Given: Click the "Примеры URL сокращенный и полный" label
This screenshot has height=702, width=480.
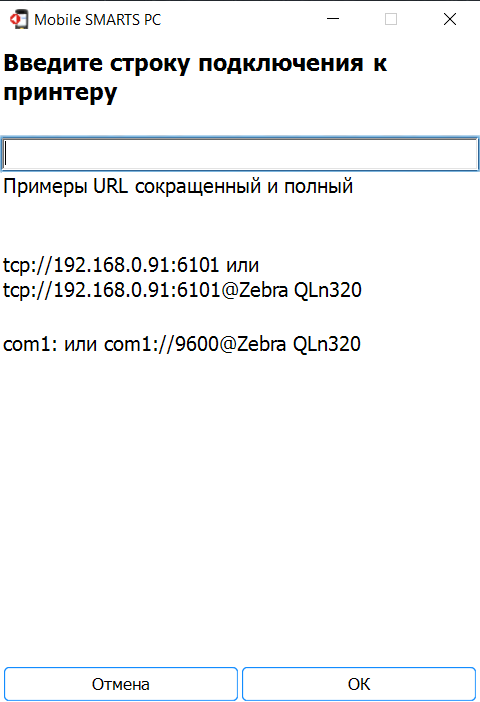Looking at the screenshot, I should (178, 186).
